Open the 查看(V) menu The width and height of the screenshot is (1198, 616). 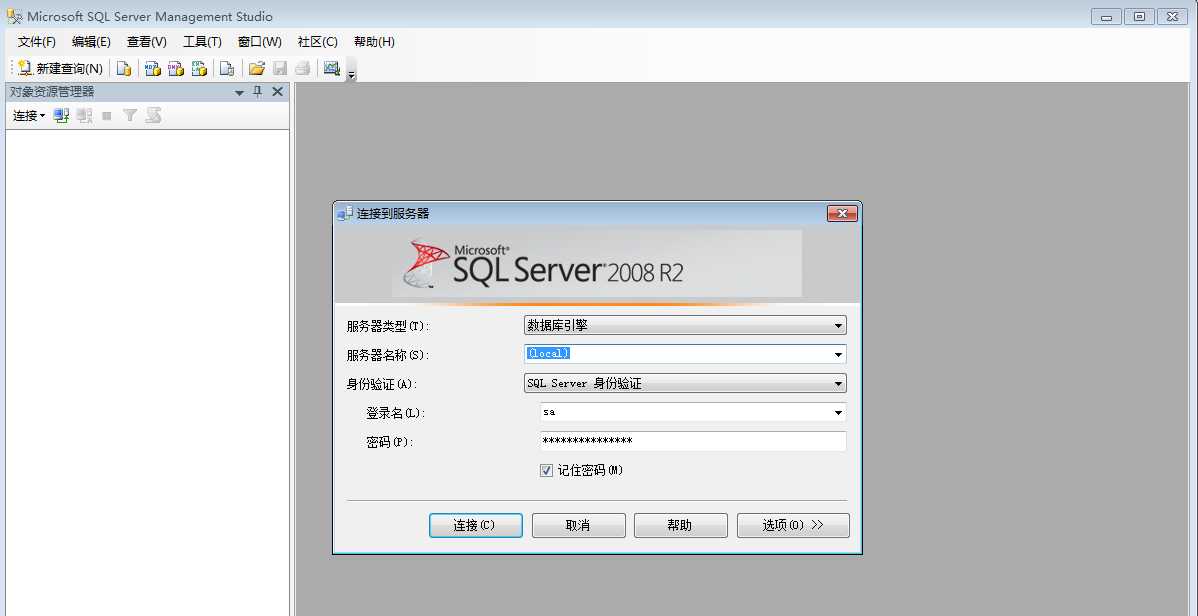pyautogui.click(x=147, y=42)
